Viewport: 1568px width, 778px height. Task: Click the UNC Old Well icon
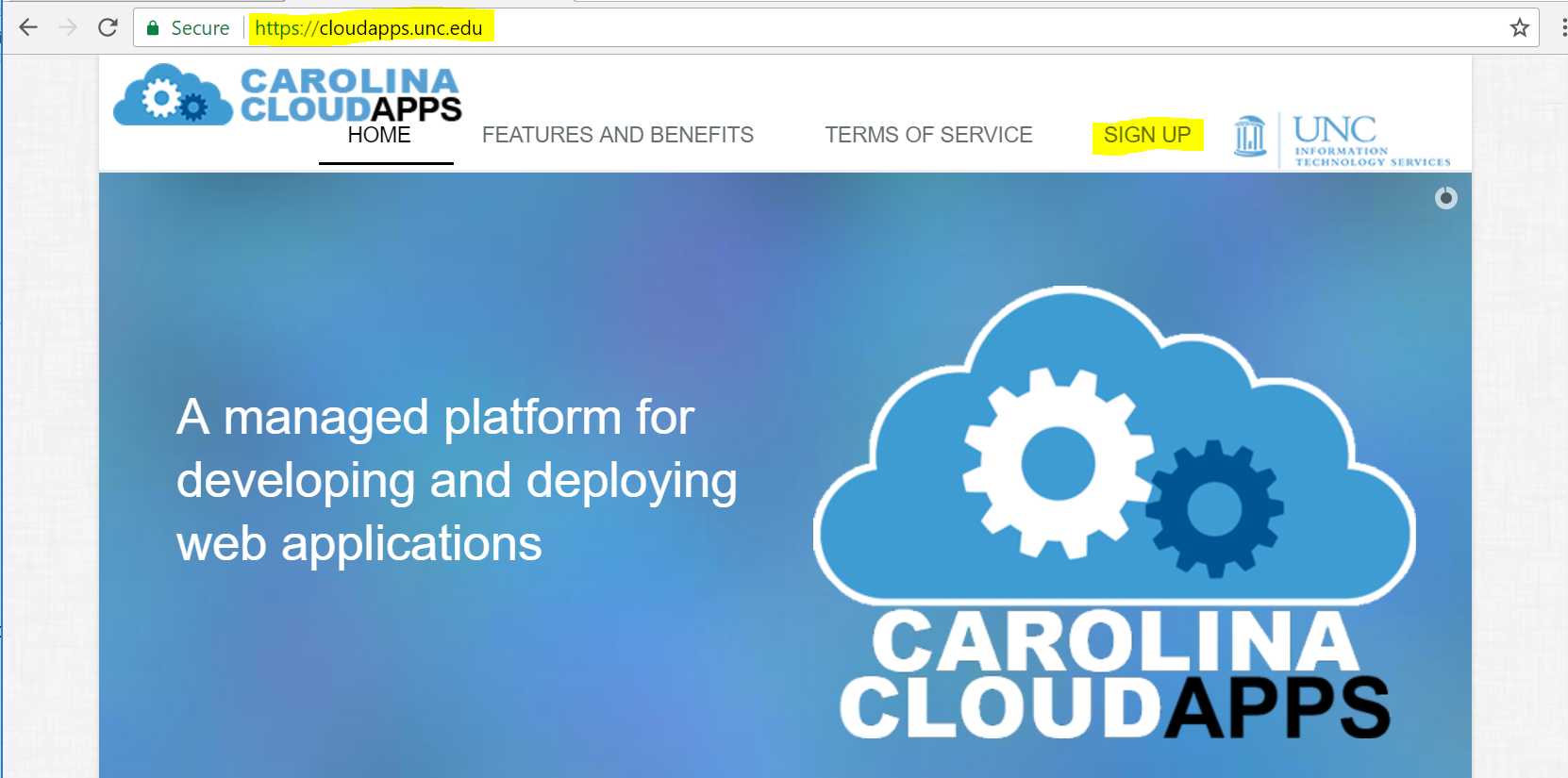click(x=1250, y=137)
